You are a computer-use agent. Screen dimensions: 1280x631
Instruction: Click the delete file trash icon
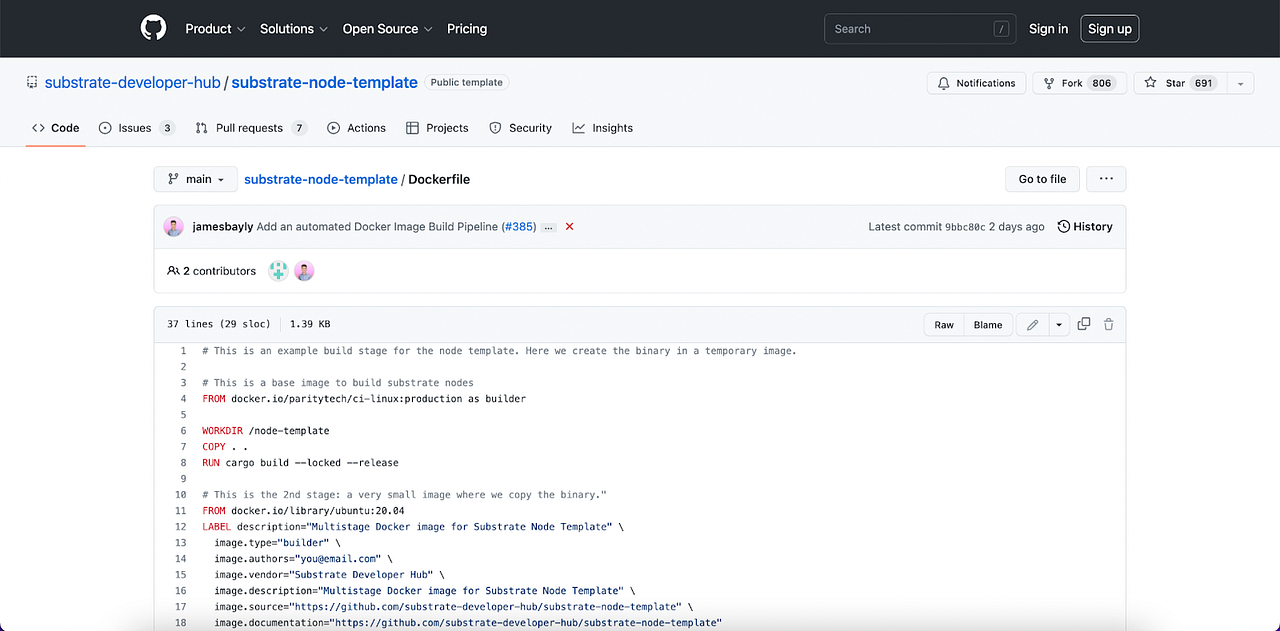coord(1109,324)
